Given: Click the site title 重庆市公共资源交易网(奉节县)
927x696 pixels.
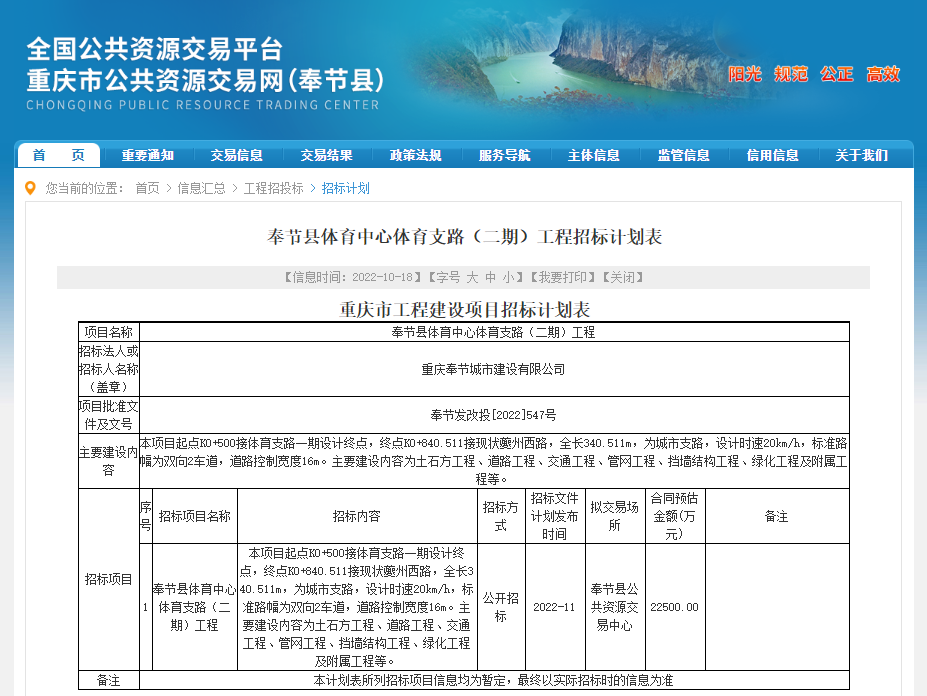Looking at the screenshot, I should pyautogui.click(x=205, y=80).
